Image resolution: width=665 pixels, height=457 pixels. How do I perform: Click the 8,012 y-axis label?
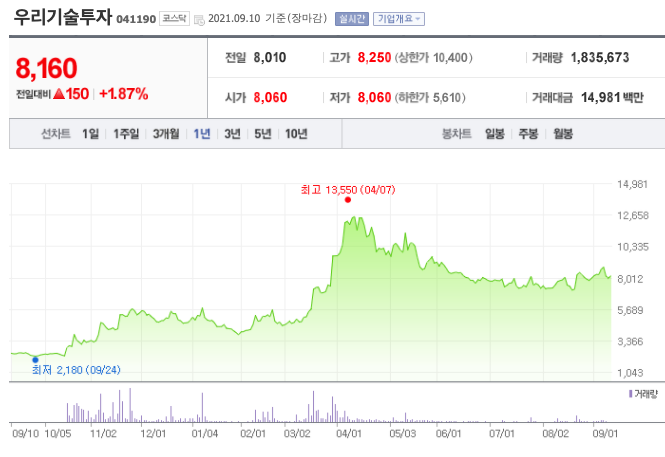coord(630,279)
